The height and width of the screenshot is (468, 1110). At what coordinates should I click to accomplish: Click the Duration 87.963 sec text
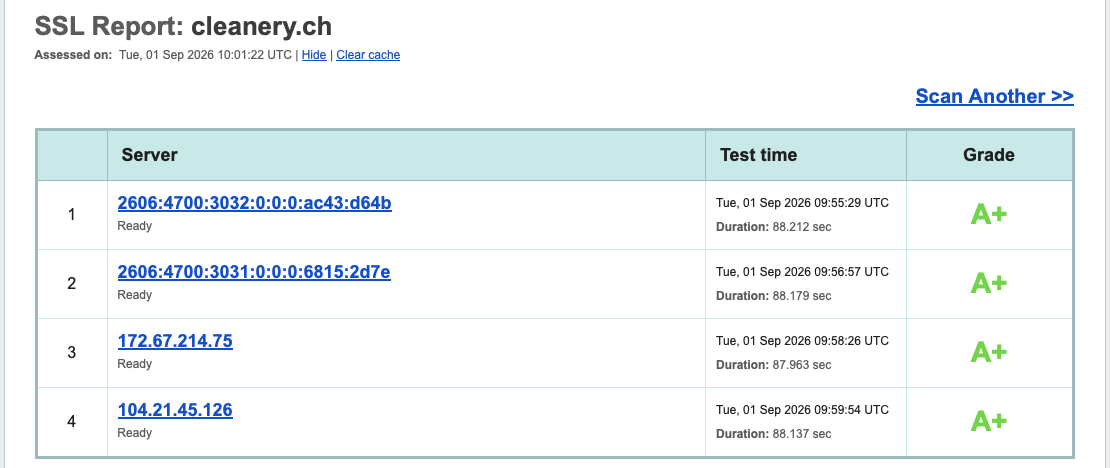(774, 365)
